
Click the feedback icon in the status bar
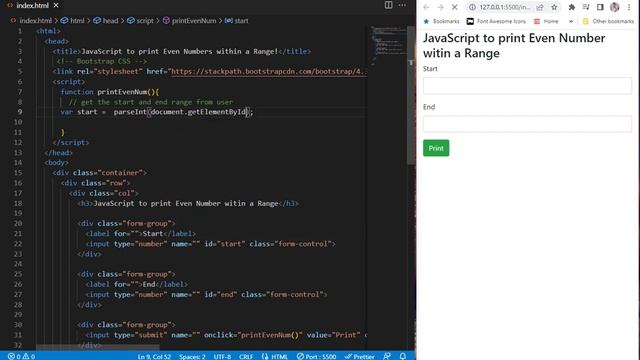387,356
